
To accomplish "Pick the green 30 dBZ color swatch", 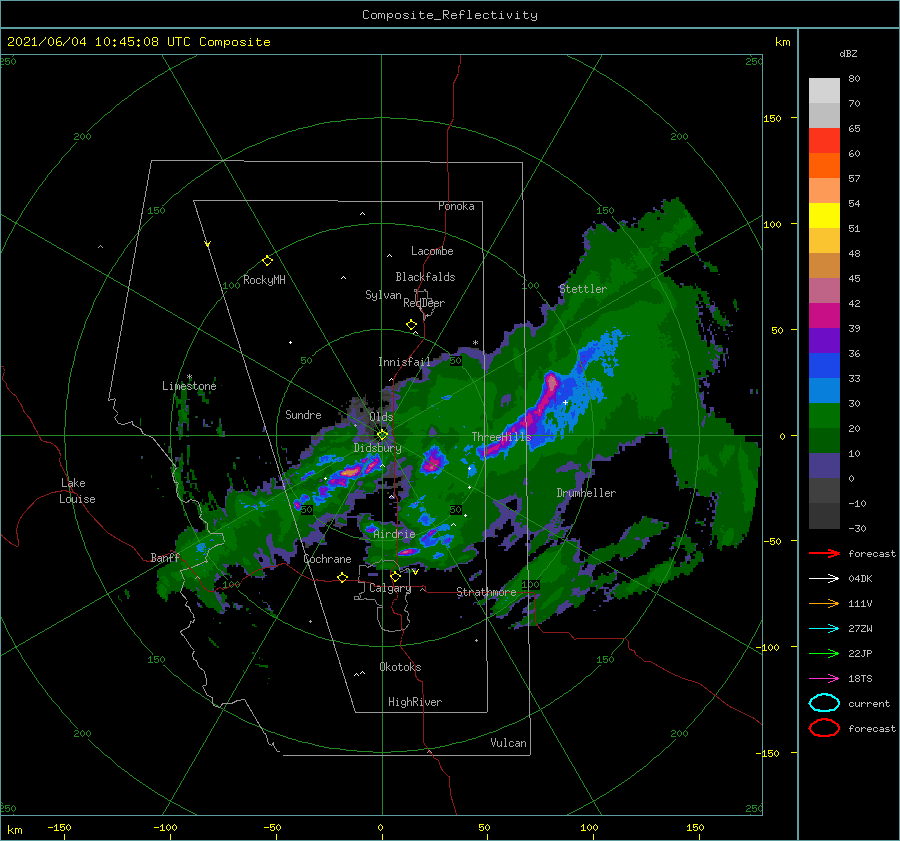I will coord(824,415).
